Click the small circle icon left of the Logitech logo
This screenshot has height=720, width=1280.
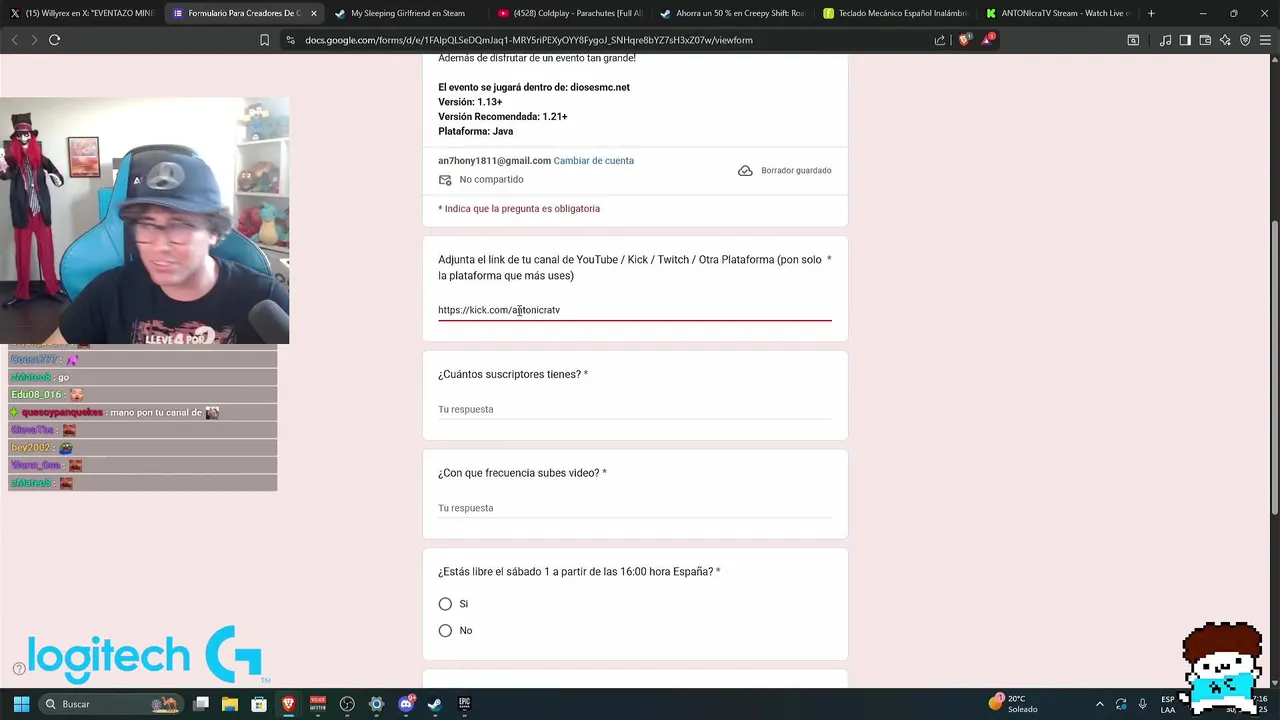pos(19,669)
